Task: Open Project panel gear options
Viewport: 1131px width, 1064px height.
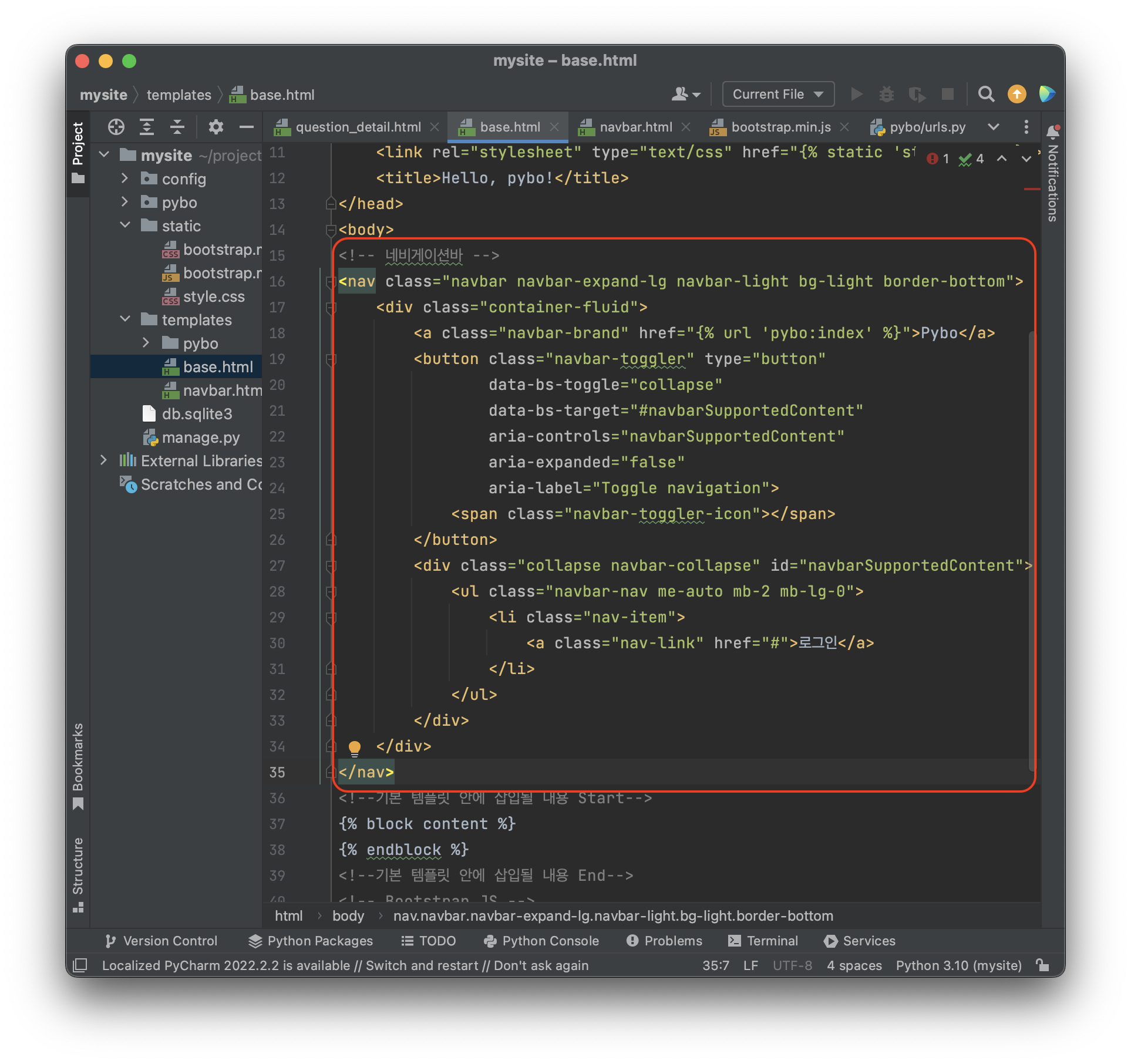Action: (216, 127)
